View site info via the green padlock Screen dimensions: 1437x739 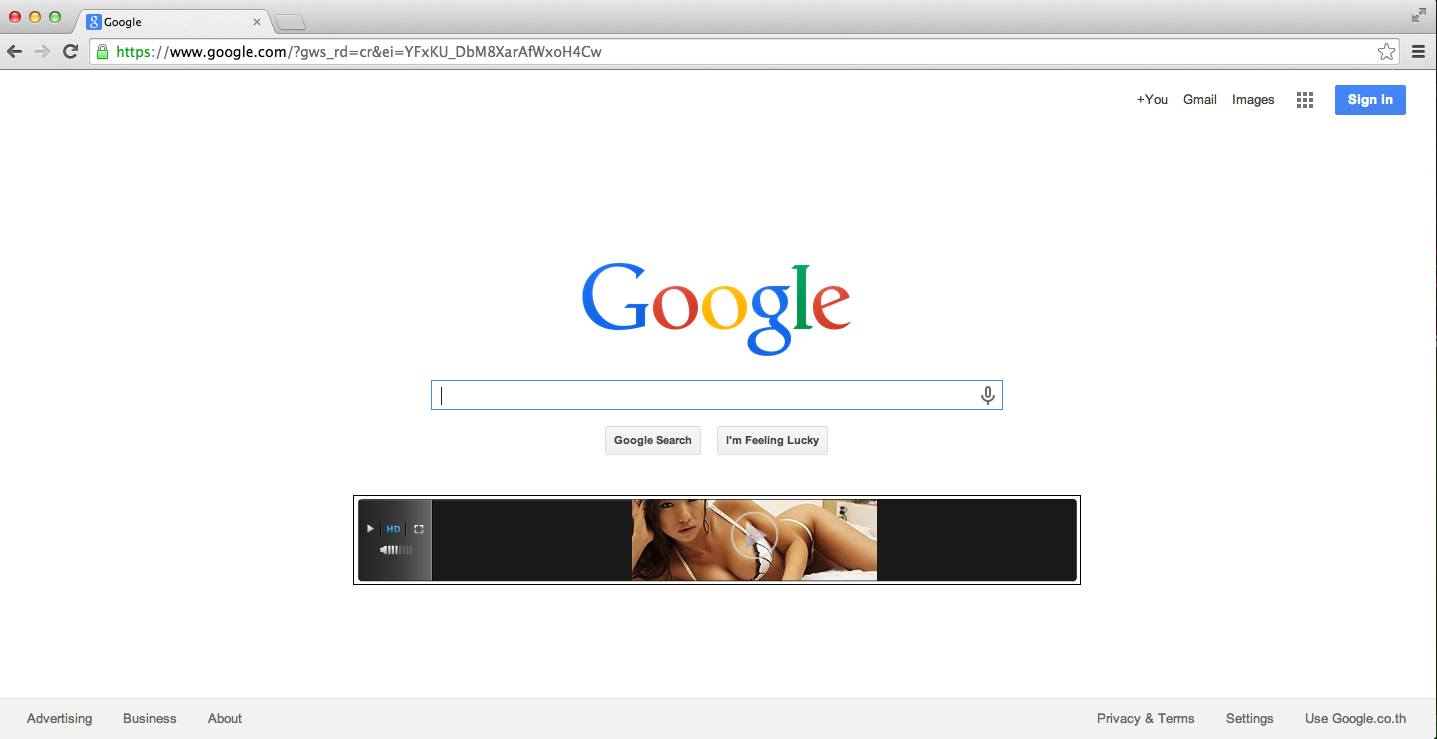[x=102, y=52]
